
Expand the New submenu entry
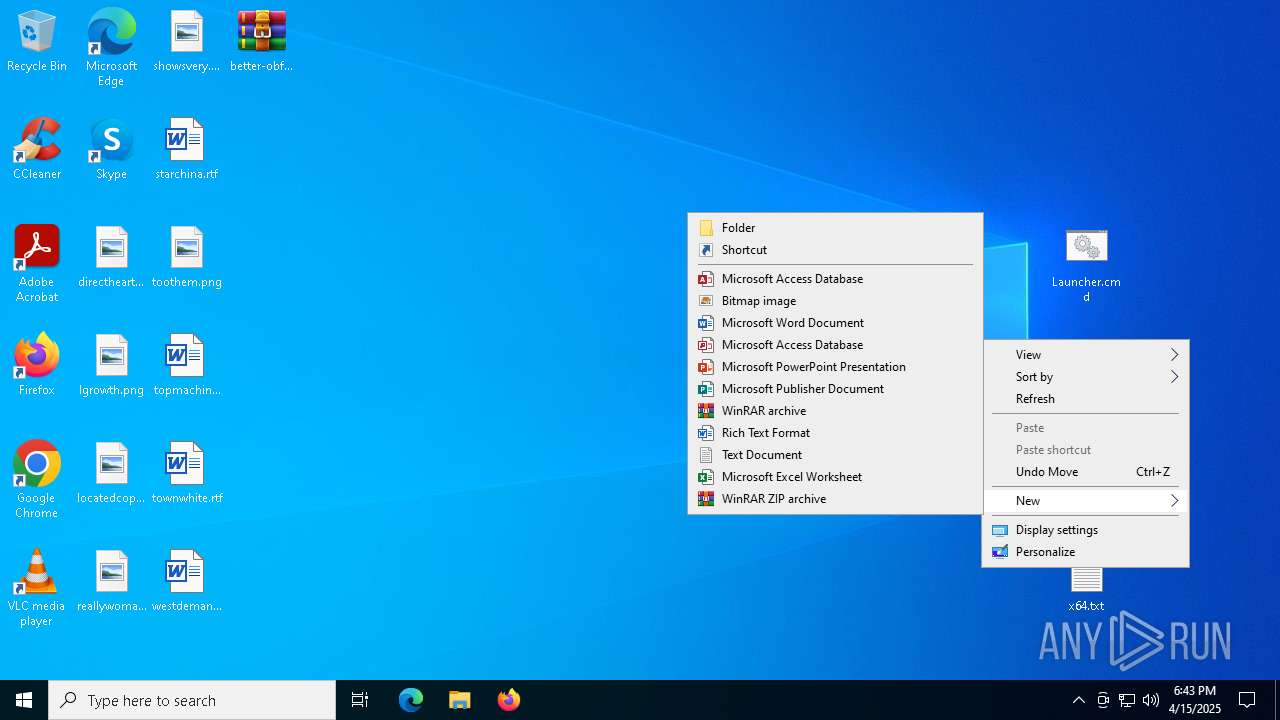click(x=1086, y=501)
